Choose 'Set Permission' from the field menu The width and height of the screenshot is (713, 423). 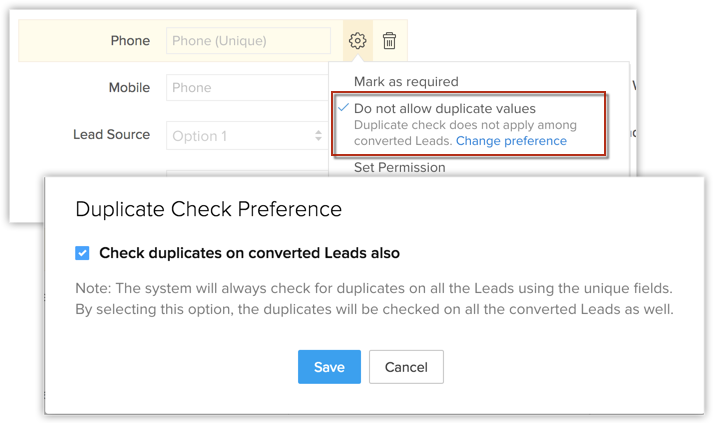point(400,167)
